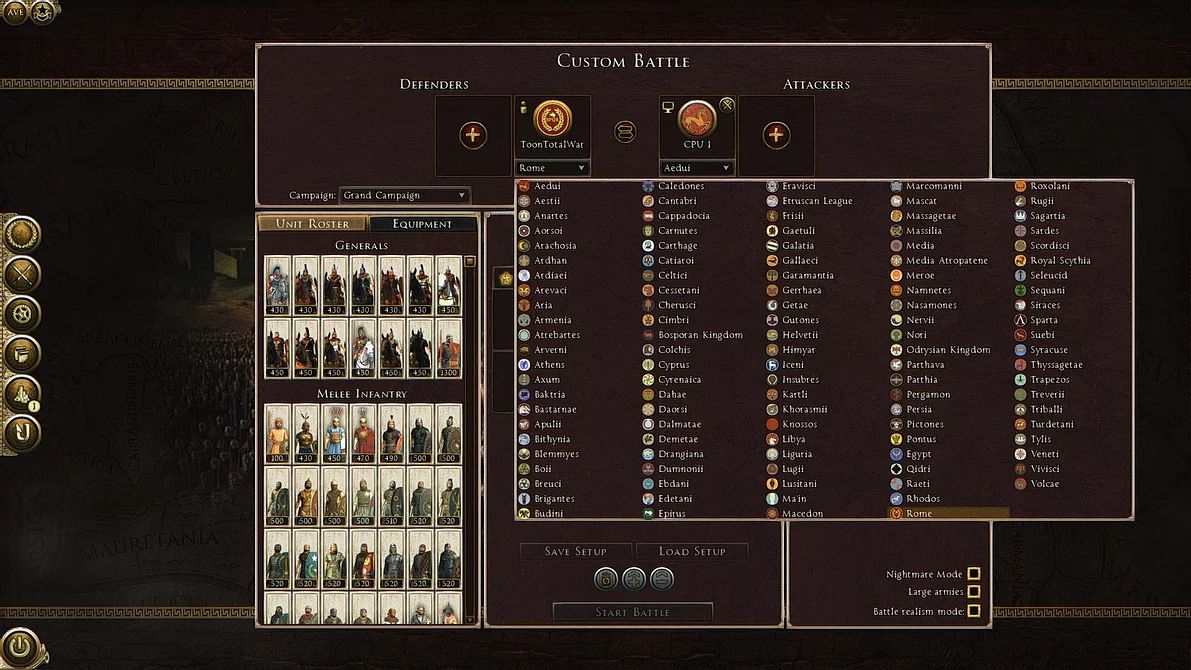Click the crossed swords sidebar icon

20,273
